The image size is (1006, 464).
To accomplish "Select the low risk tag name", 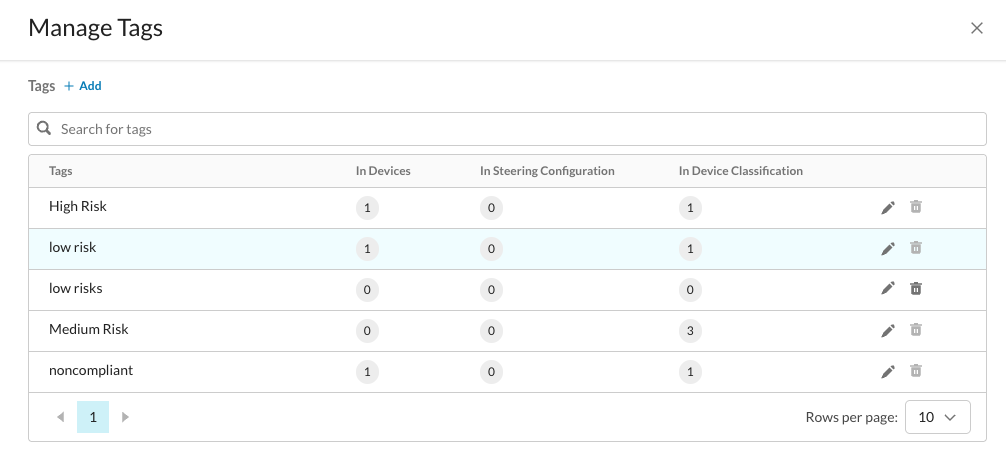I will pyautogui.click(x=72, y=248).
